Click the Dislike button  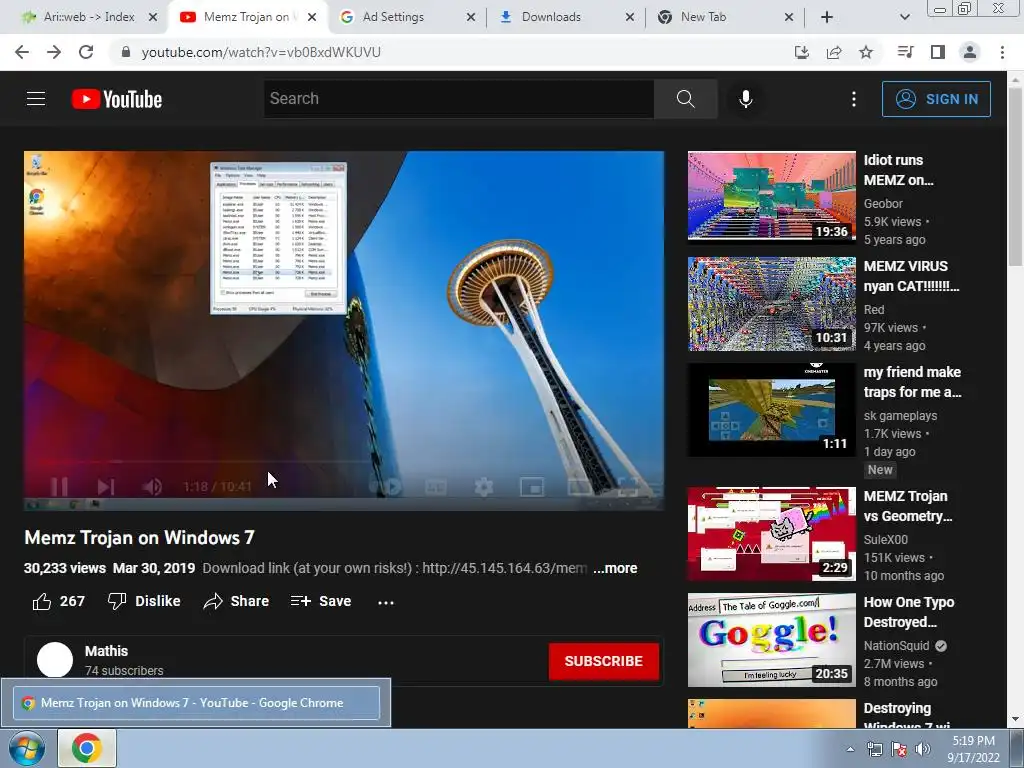click(x=144, y=601)
